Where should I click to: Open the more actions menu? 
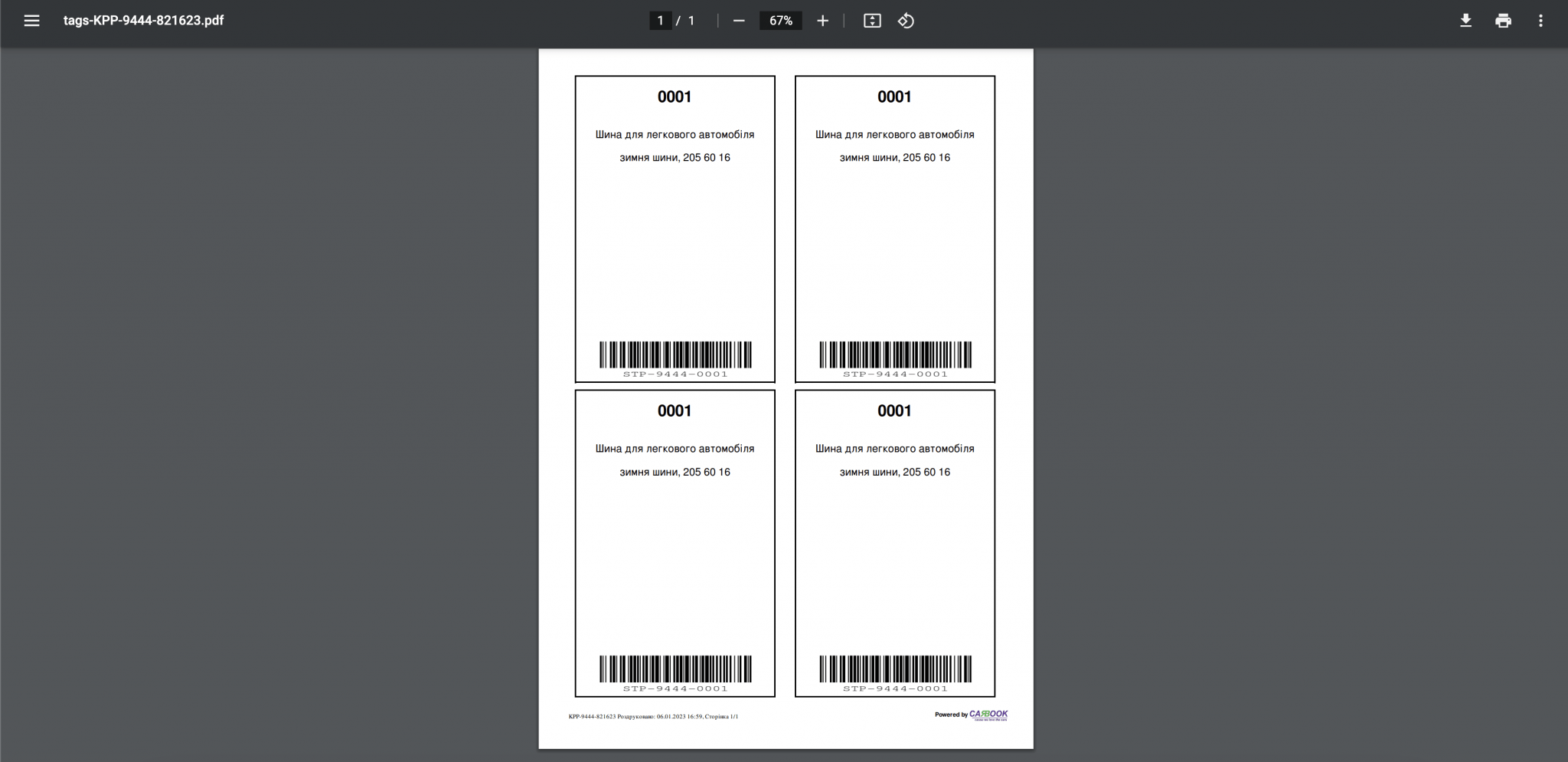pos(1540,21)
